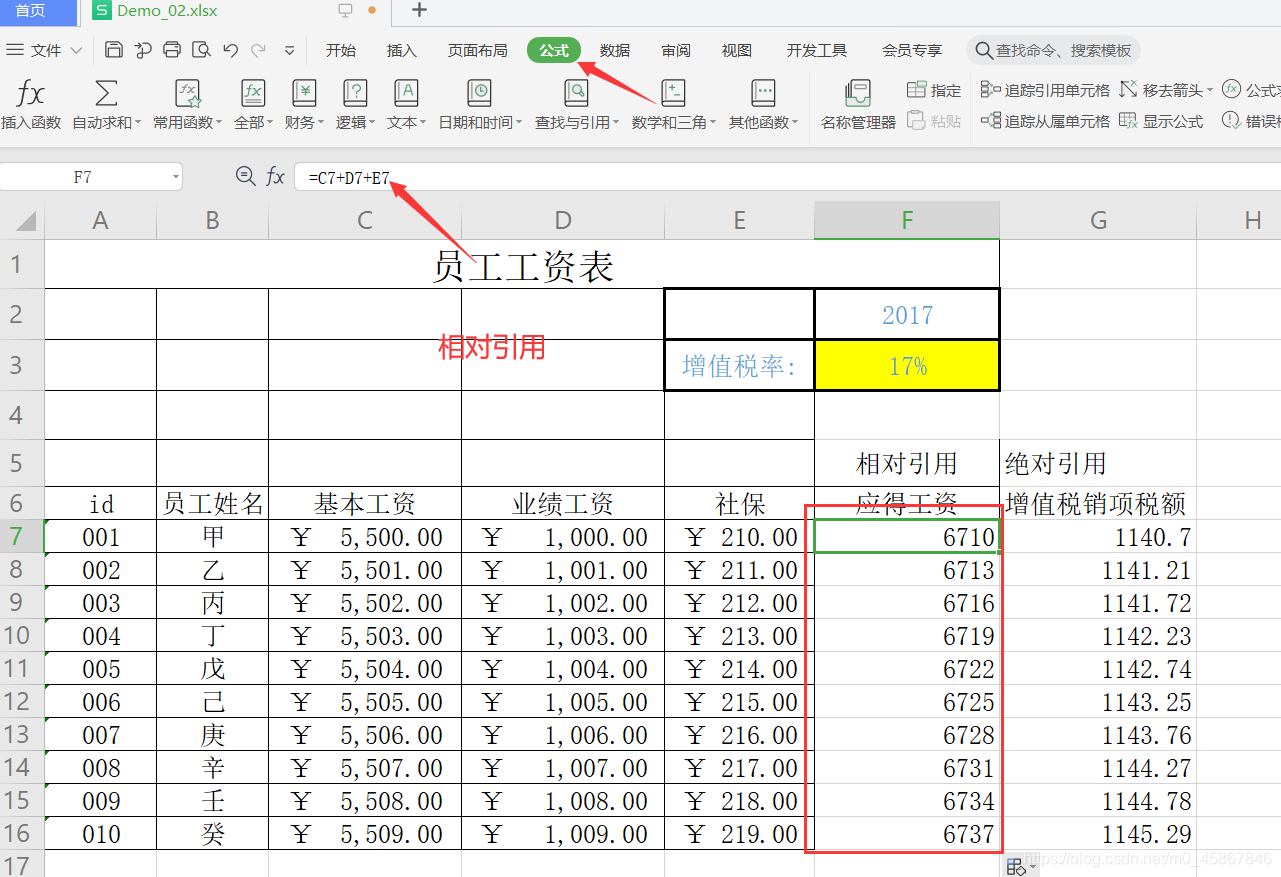This screenshot has height=877, width=1281.
Task: Switch to the Data (数据) tab
Action: click(x=615, y=50)
